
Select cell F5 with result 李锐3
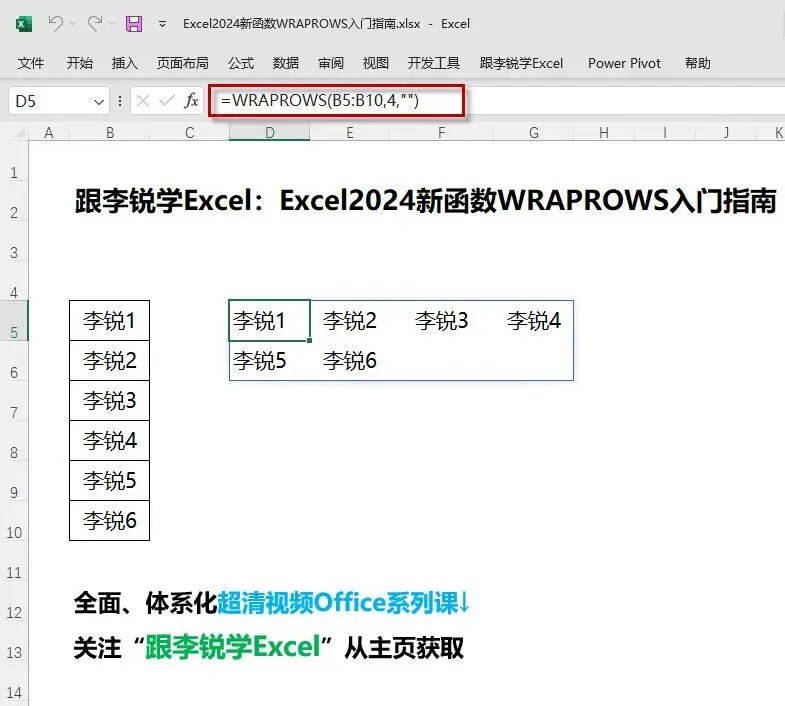pyautogui.click(x=442, y=320)
